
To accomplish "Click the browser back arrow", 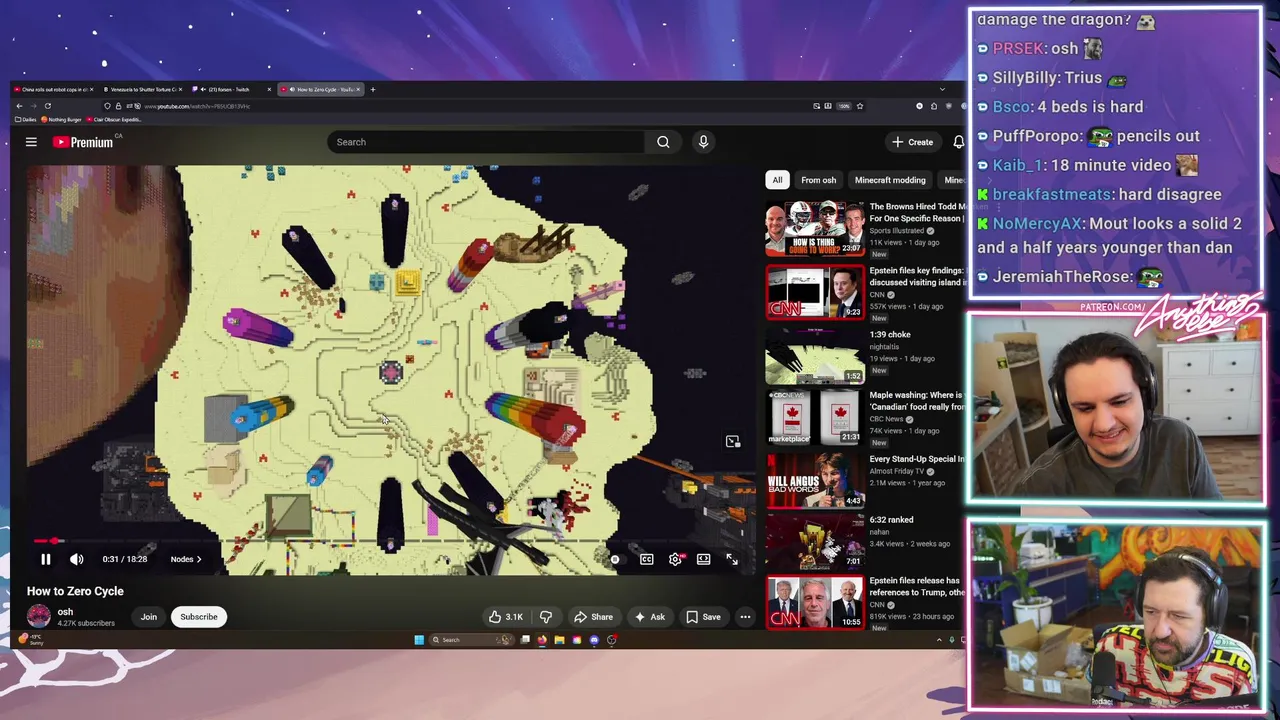I will [19, 106].
